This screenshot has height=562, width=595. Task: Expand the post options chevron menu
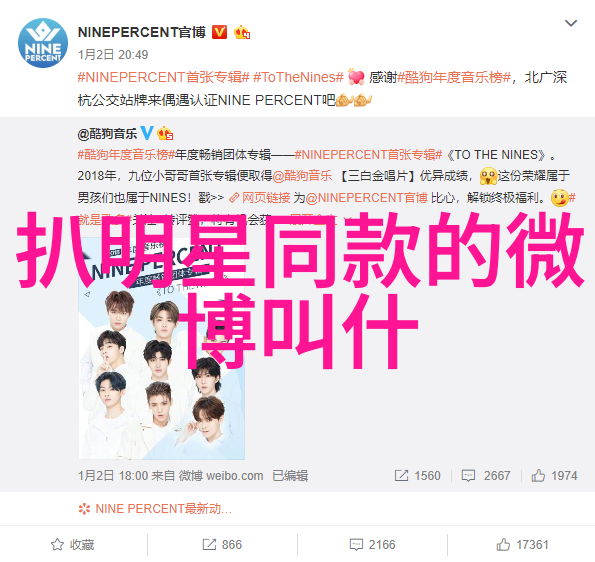pos(571,23)
